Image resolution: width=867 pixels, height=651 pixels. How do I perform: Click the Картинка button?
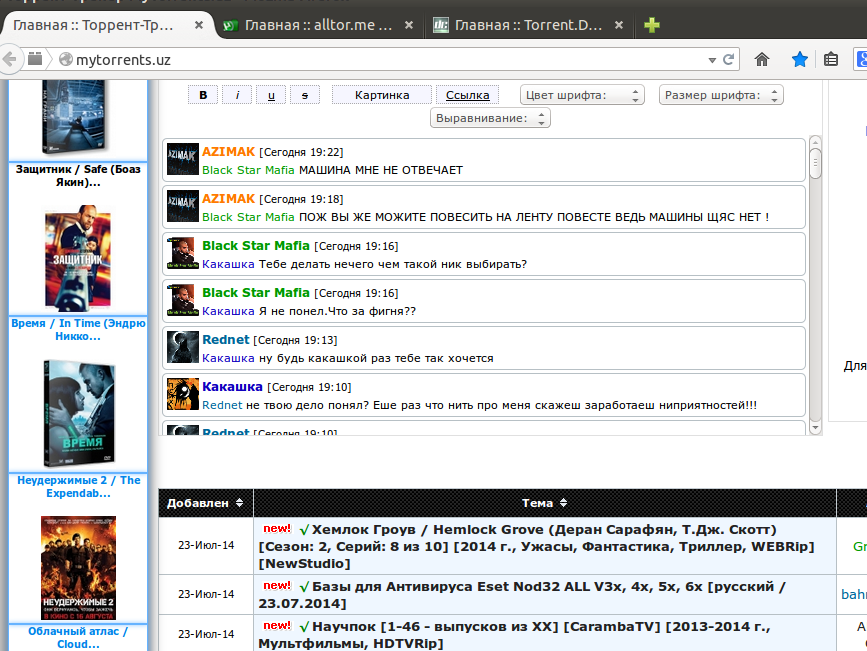(x=381, y=95)
